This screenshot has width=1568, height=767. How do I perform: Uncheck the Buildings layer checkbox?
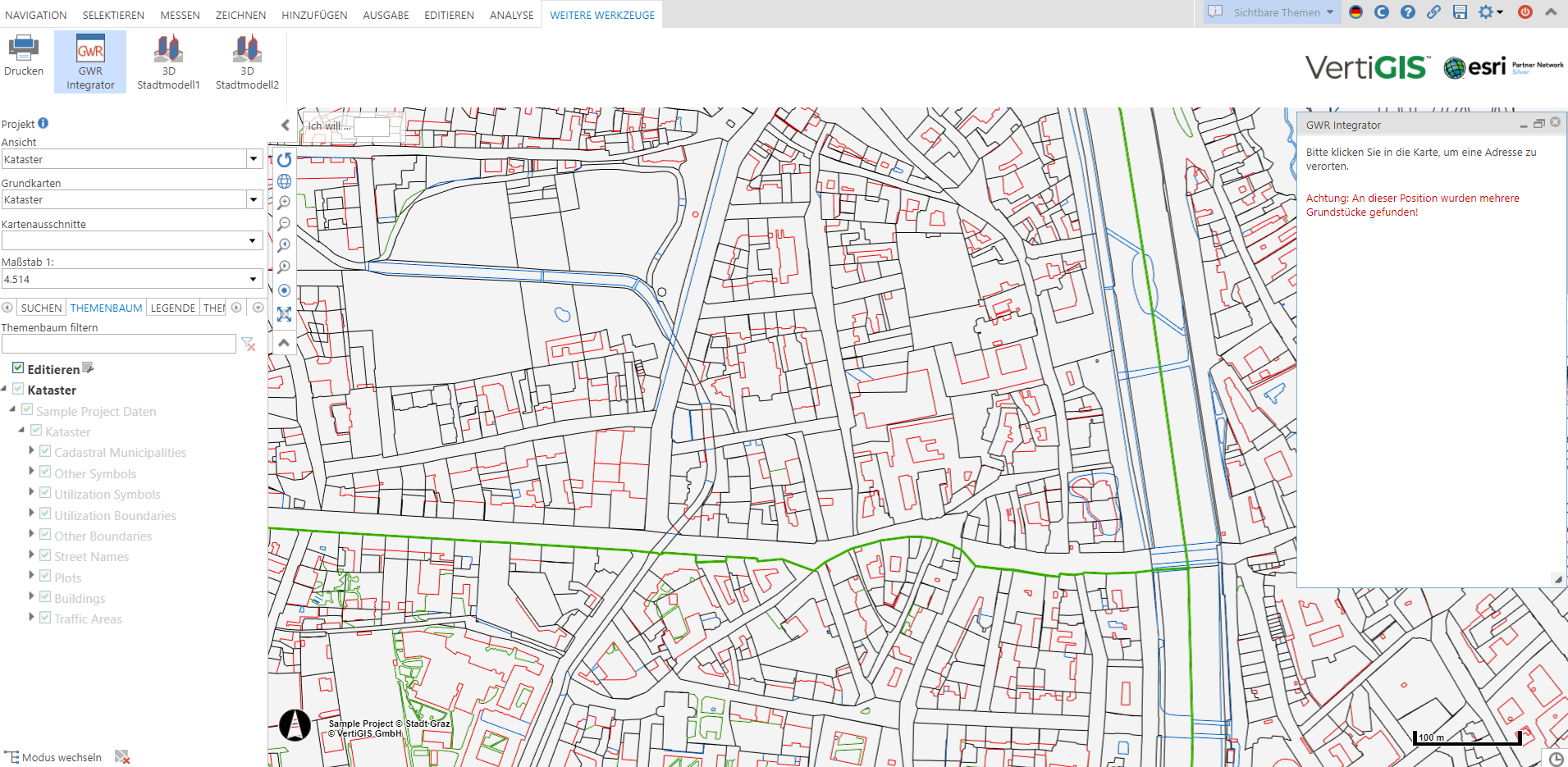click(46, 597)
